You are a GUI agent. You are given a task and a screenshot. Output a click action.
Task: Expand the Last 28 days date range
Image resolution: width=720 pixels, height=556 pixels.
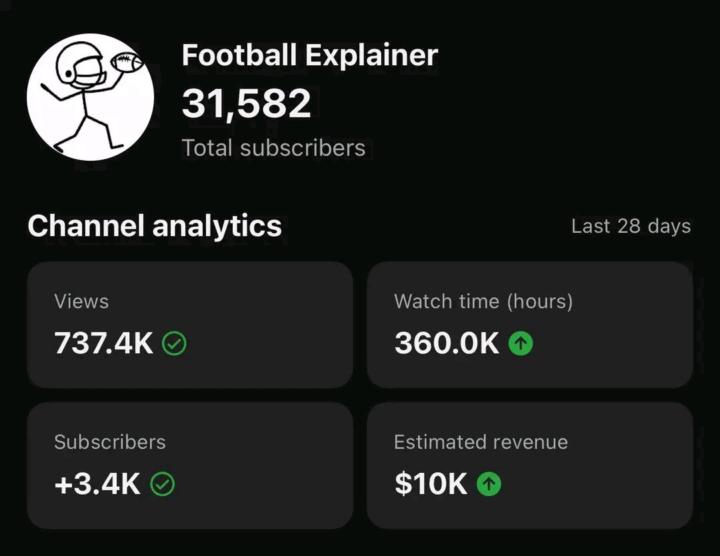[x=630, y=226]
